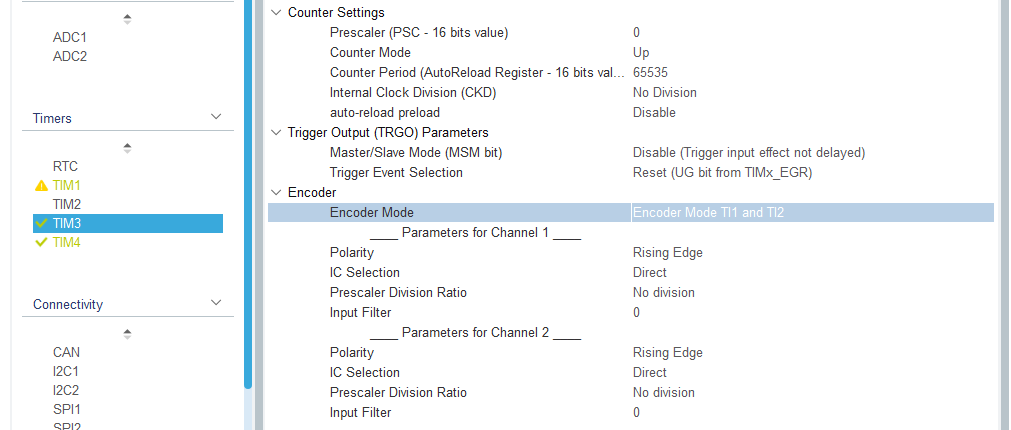Click the blue vertical scrollbar of categories panel
Viewport: 1011px width, 430px height.
[248, 193]
